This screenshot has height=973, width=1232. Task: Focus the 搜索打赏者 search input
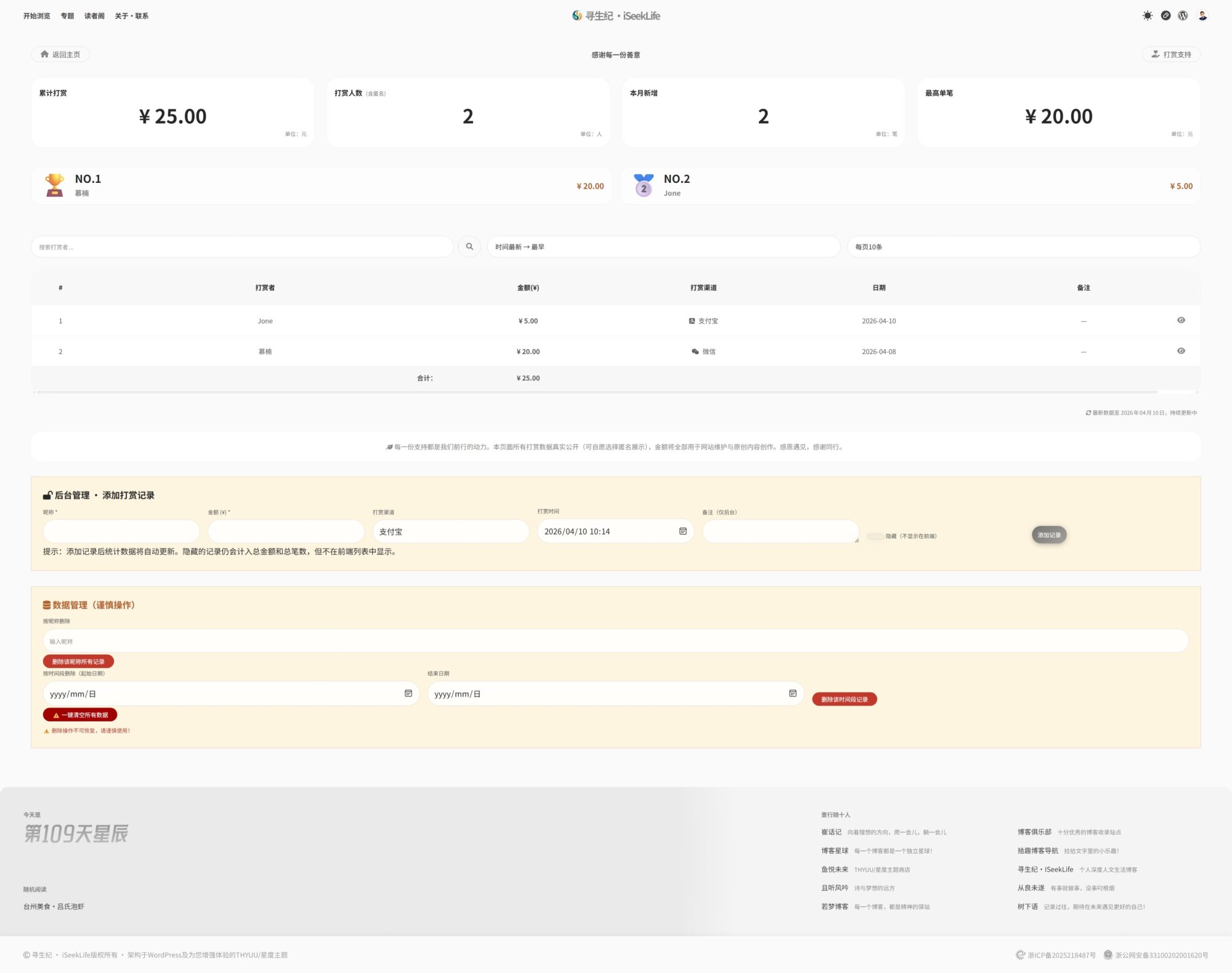242,246
